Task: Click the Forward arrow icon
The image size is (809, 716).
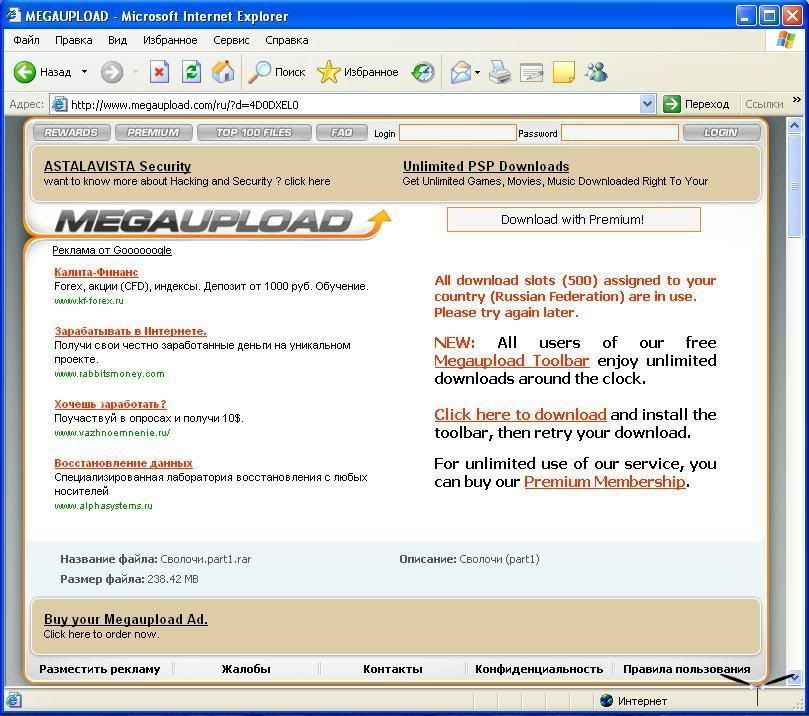Action: click(x=111, y=72)
